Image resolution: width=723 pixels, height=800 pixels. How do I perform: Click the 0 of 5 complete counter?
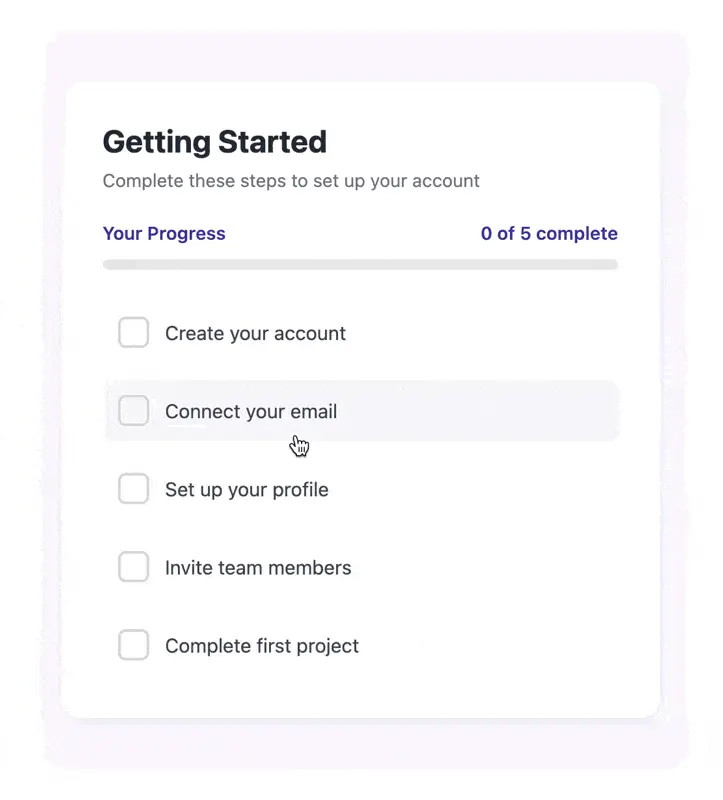click(548, 233)
